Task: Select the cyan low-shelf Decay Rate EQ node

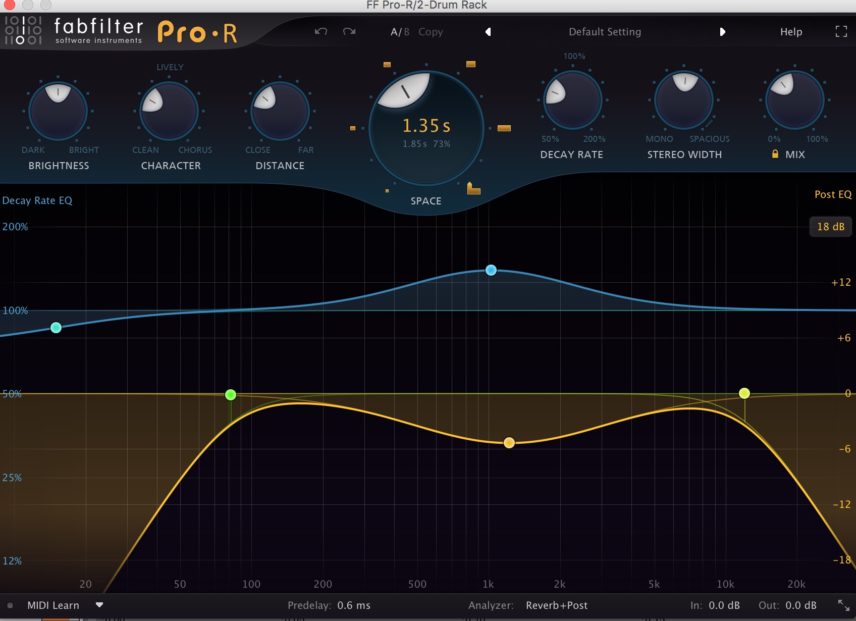Action: coord(56,327)
